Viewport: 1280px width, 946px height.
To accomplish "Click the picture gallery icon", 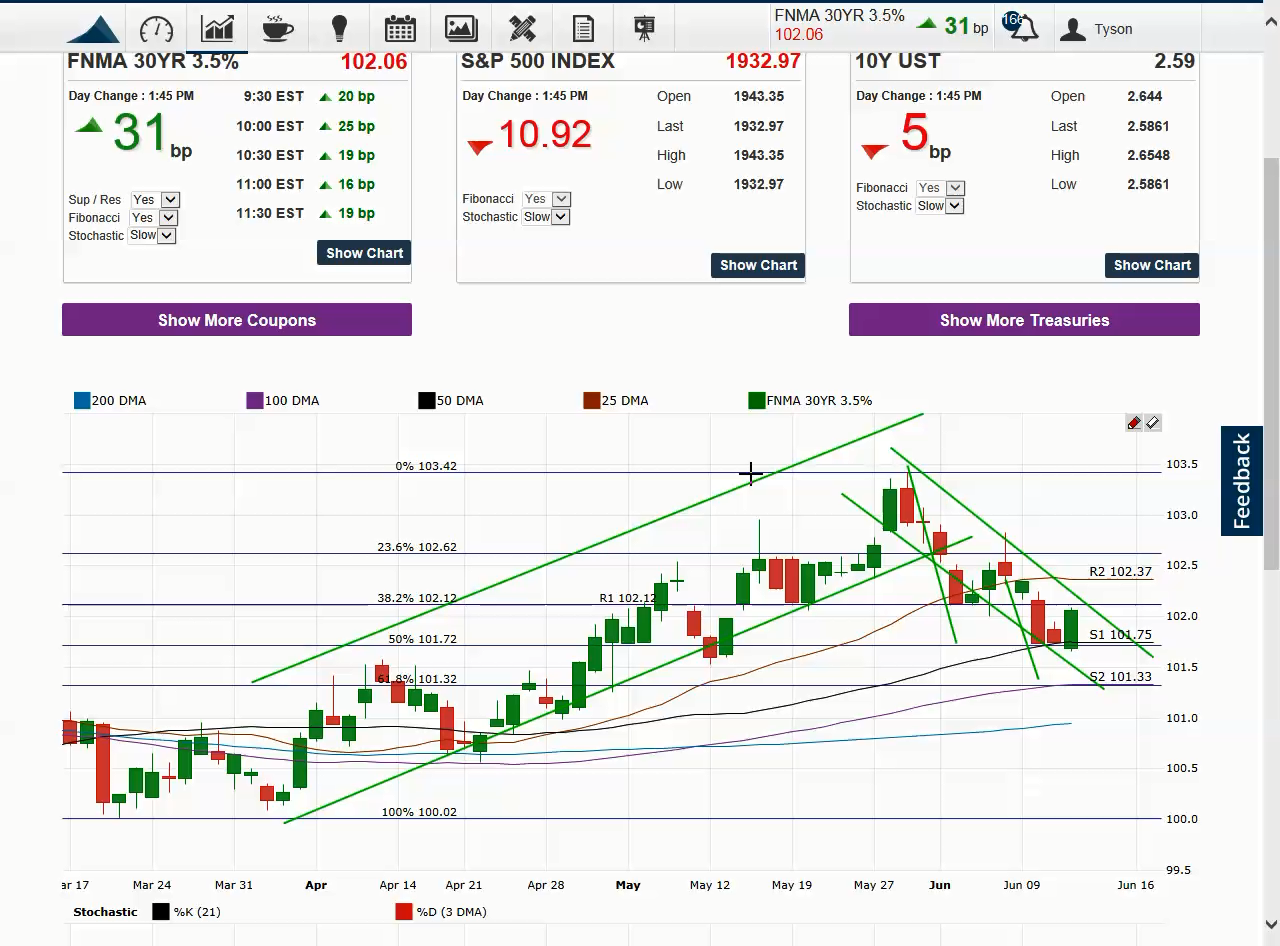I will tap(461, 28).
